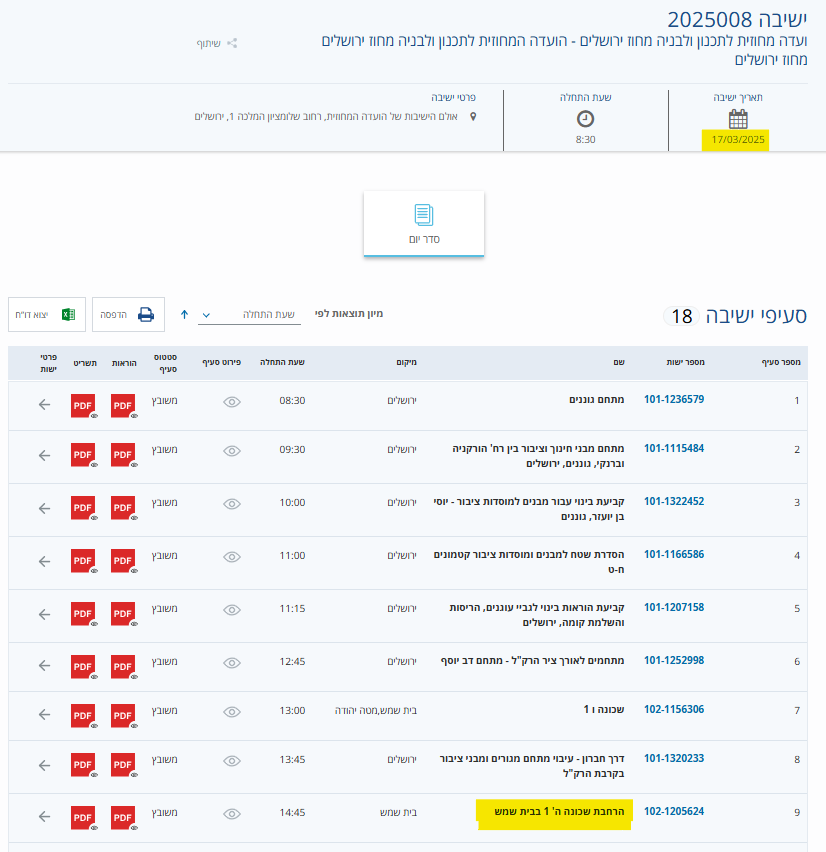
Task: View item details eye icon for row 6
Action: tap(232, 663)
